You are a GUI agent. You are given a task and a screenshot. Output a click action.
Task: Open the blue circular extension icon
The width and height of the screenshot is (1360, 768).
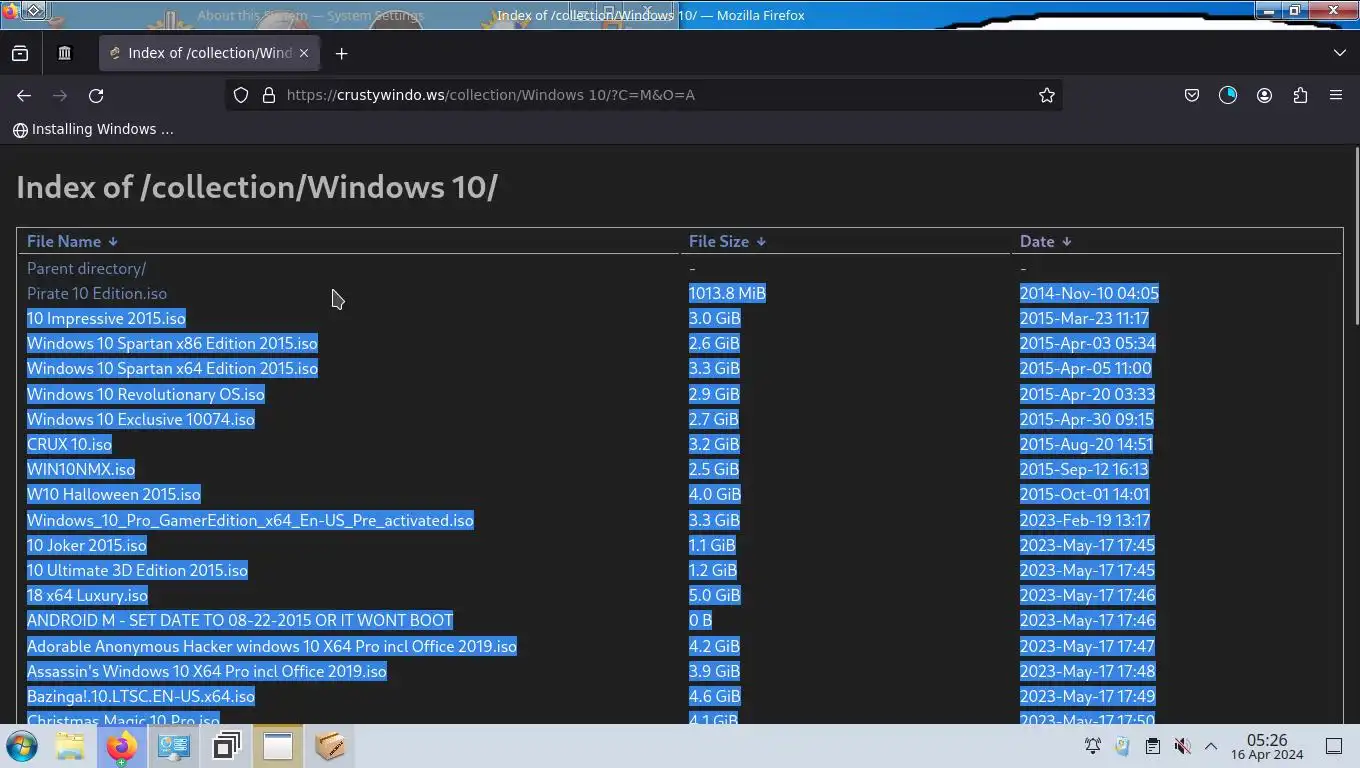(1228, 95)
